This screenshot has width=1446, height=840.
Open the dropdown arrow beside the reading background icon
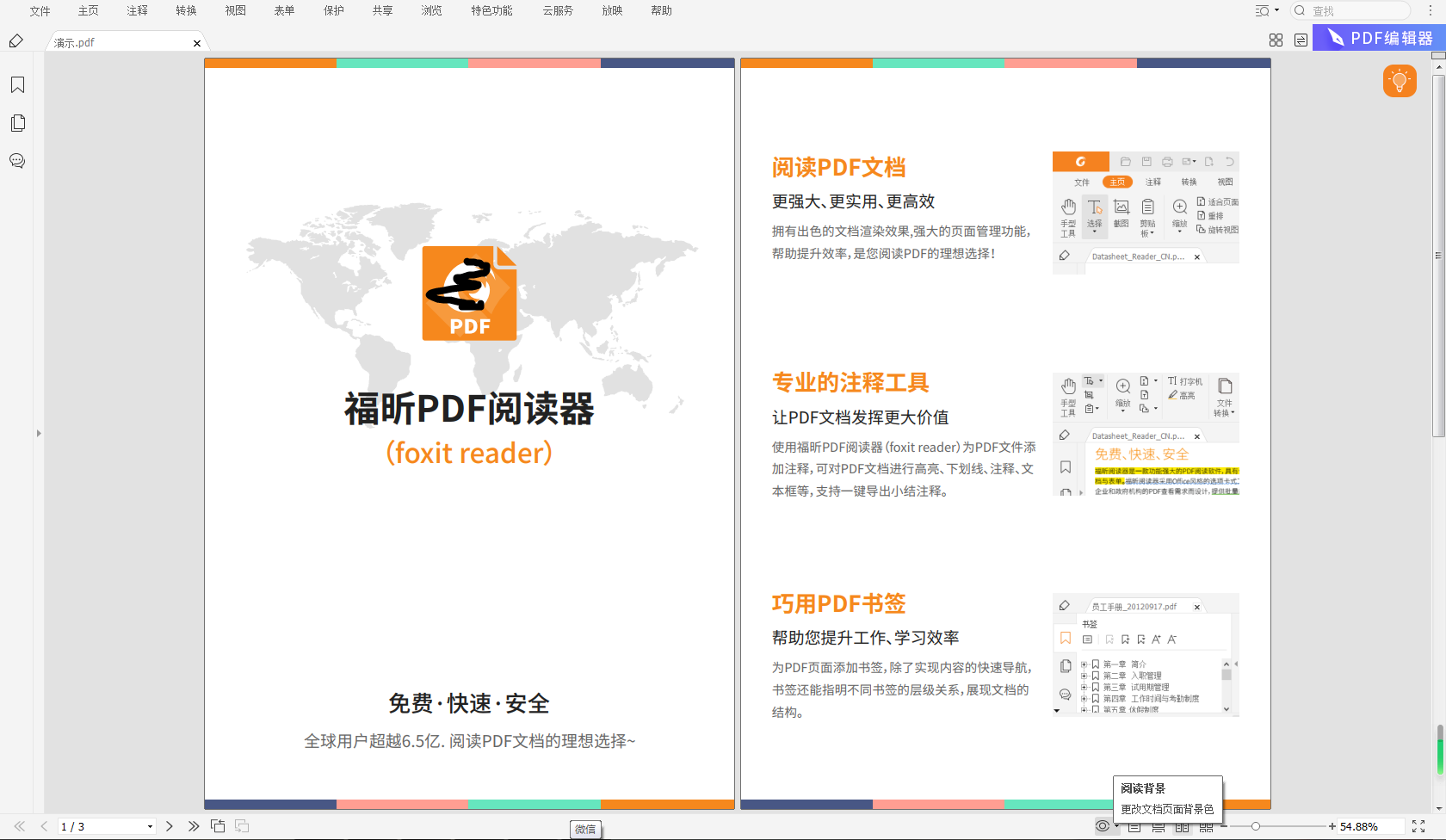click(x=1116, y=827)
